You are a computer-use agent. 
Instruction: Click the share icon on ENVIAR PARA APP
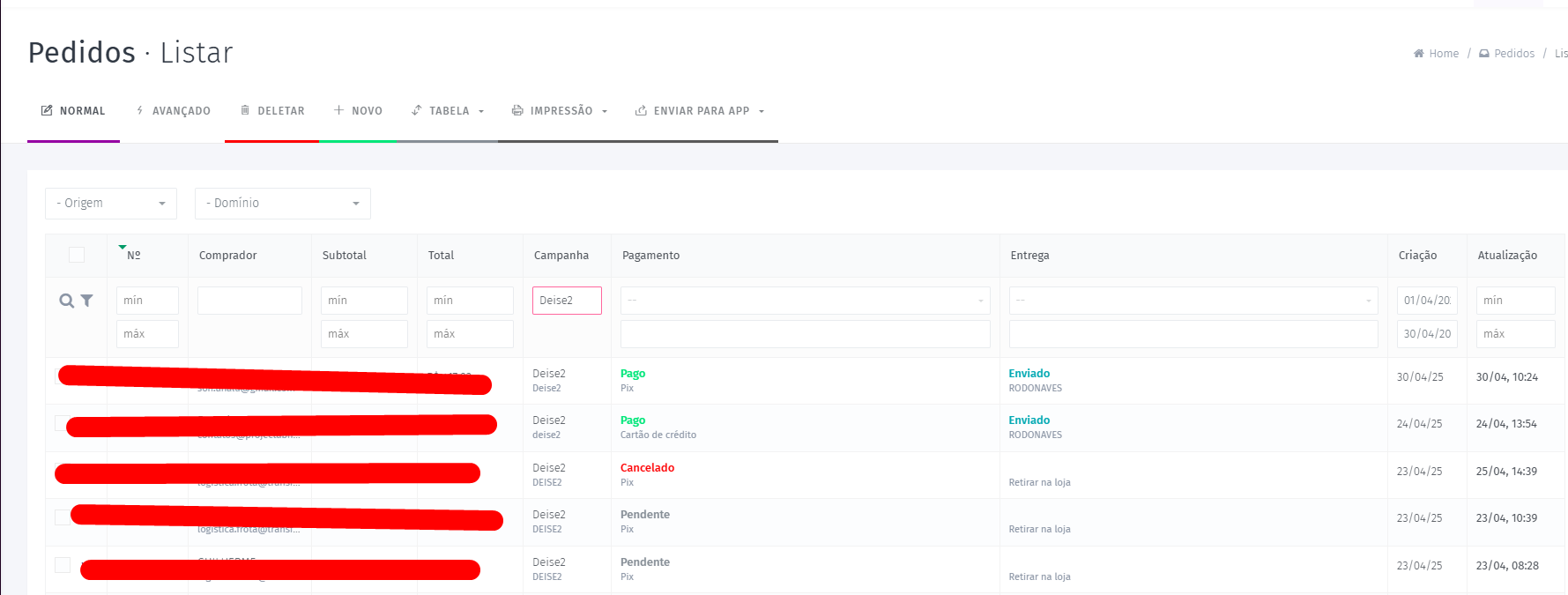(641, 110)
